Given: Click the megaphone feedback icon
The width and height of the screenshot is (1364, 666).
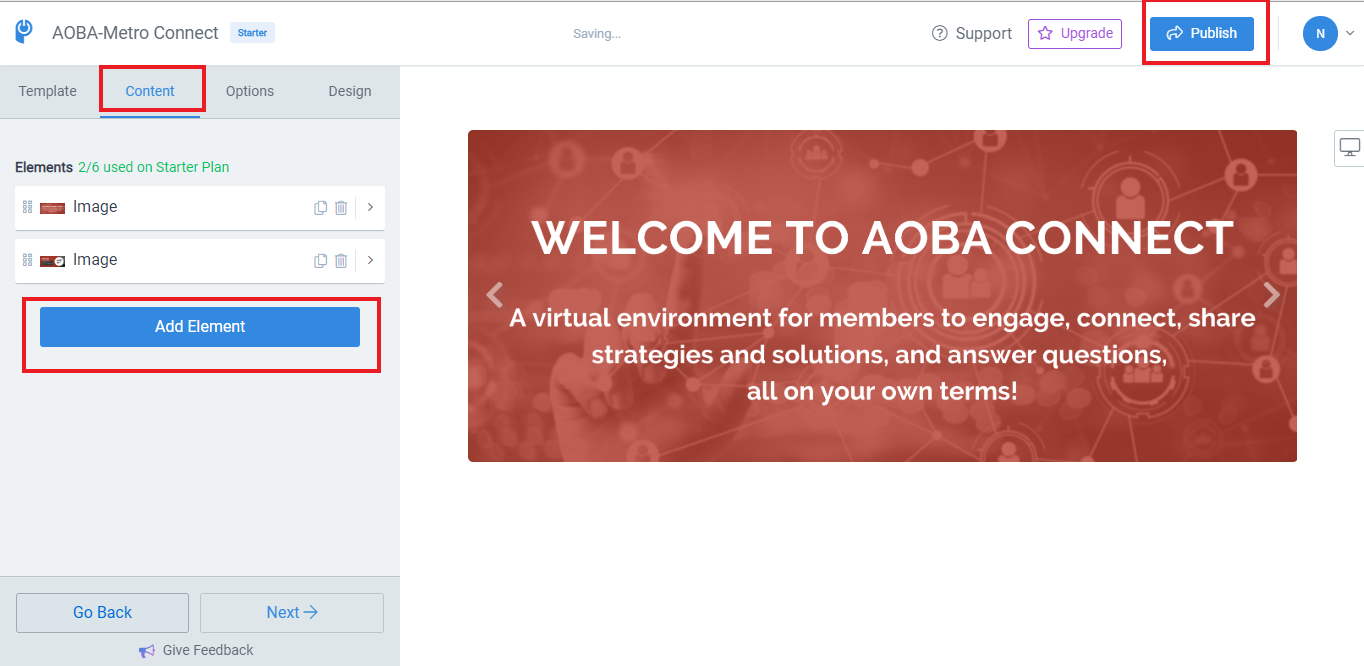Looking at the screenshot, I should tap(147, 651).
